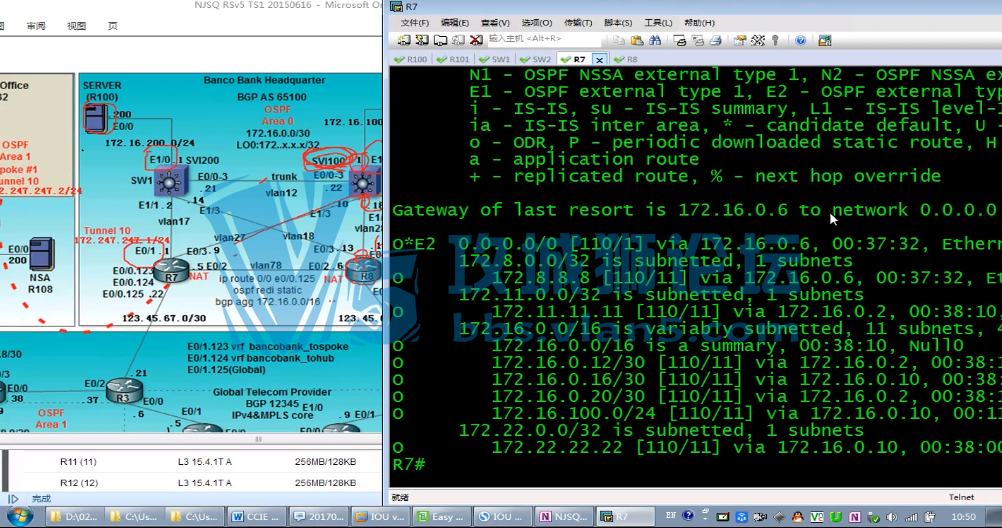Open the 查看(V) menu
The height and width of the screenshot is (528, 1002).
(x=495, y=23)
